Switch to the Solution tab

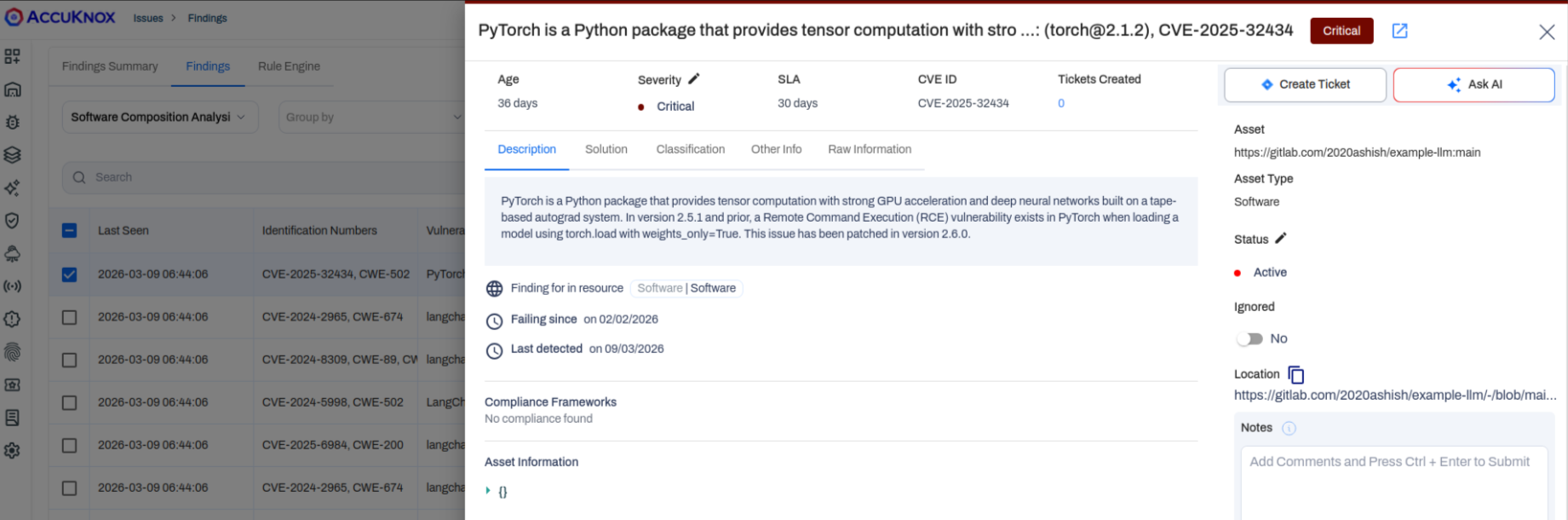pos(606,149)
